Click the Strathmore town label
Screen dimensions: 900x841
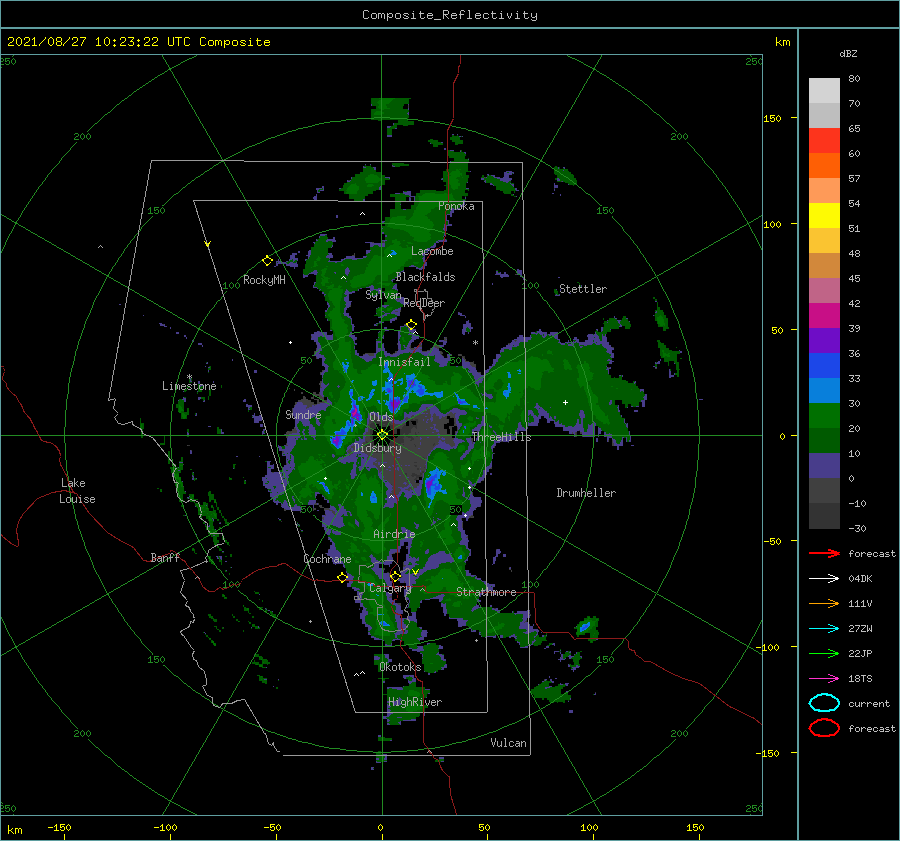click(x=486, y=592)
